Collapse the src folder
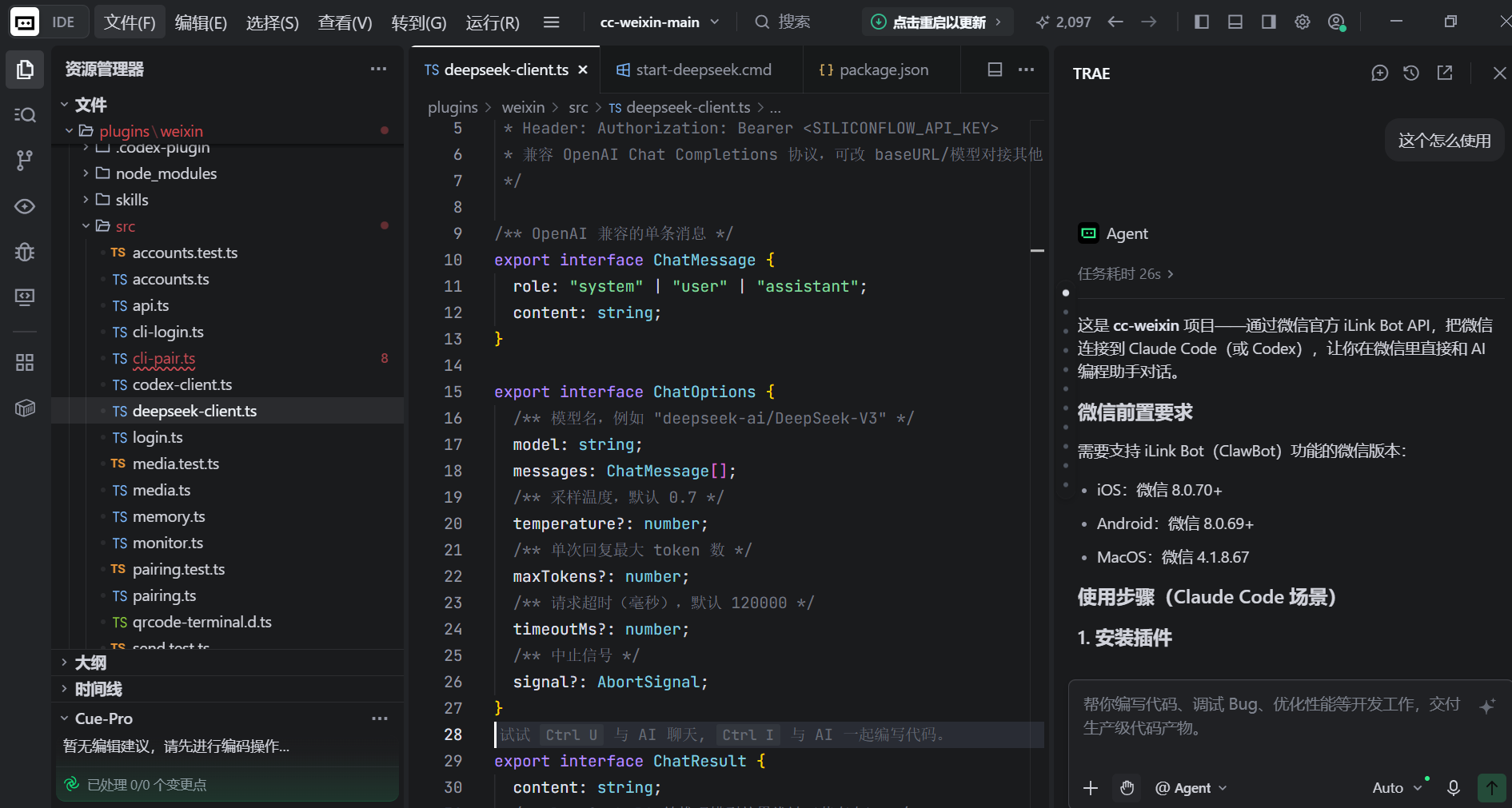 tap(86, 226)
